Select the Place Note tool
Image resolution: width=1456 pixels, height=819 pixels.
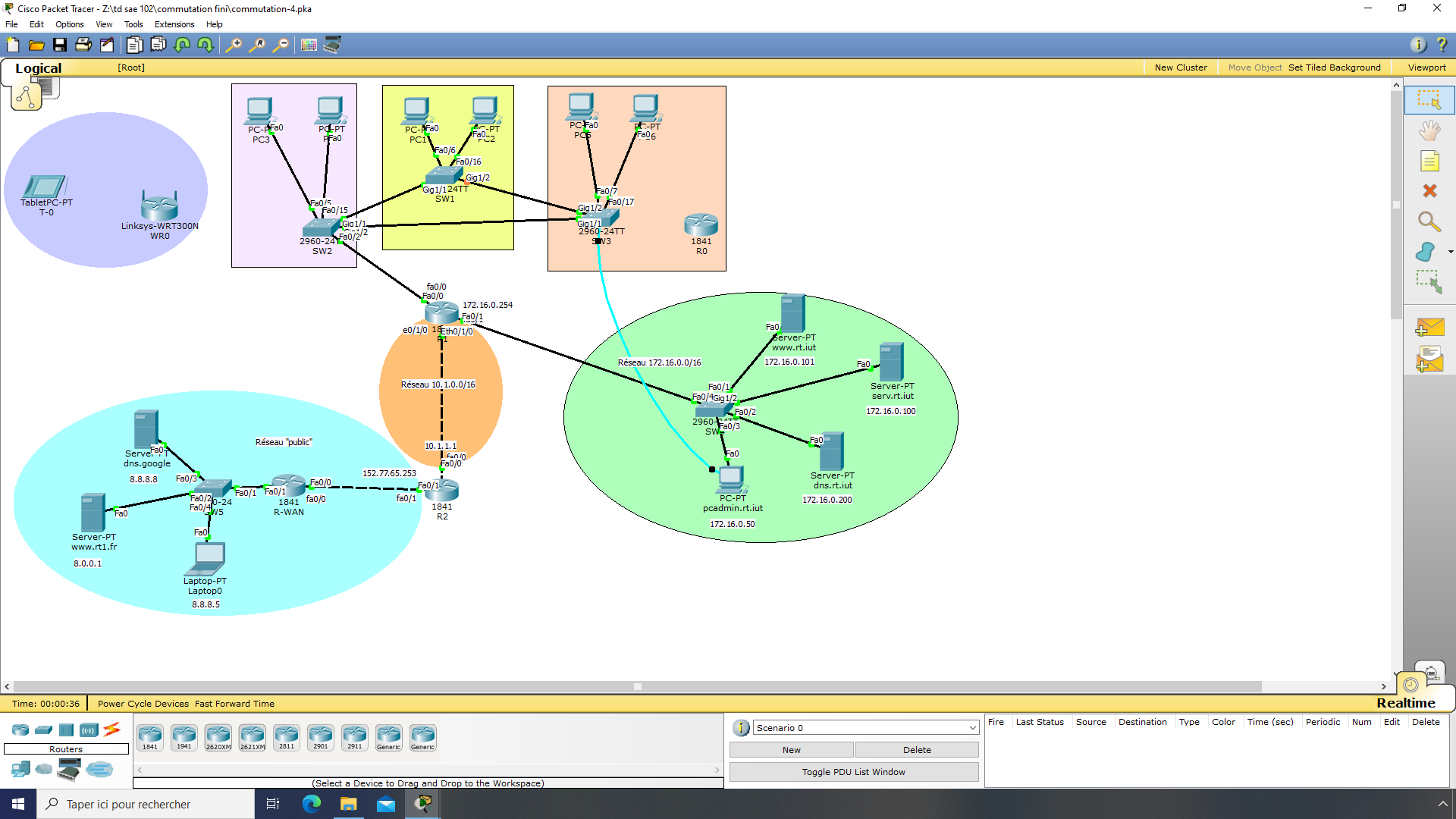(x=1429, y=161)
